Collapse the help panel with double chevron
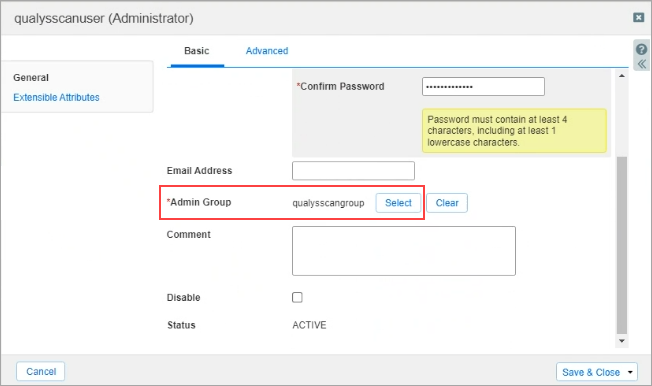 point(642,64)
